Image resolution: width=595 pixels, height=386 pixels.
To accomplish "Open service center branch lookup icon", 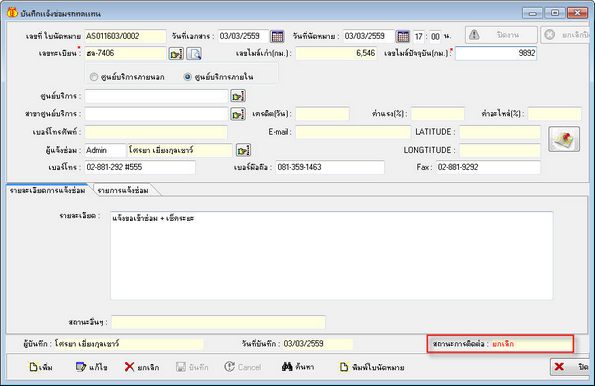I will pos(238,114).
